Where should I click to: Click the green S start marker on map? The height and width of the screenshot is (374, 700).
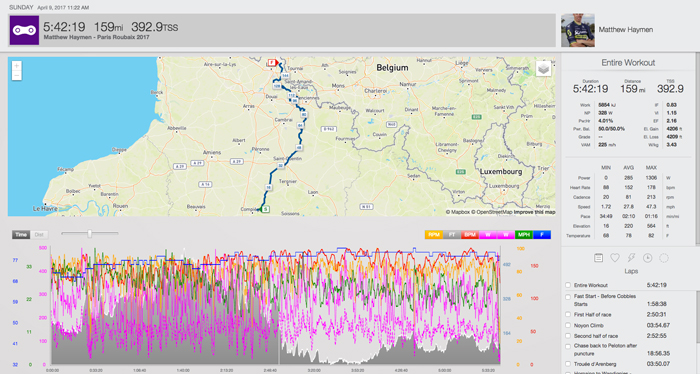(266, 209)
